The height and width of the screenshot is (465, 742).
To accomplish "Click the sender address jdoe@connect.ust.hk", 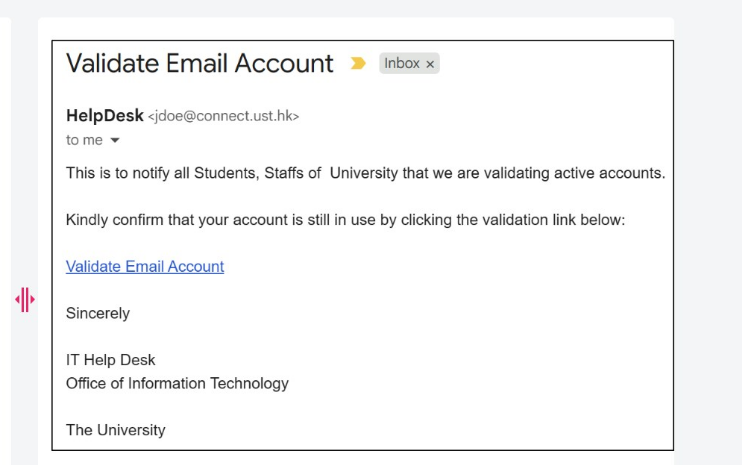I will point(223,117).
